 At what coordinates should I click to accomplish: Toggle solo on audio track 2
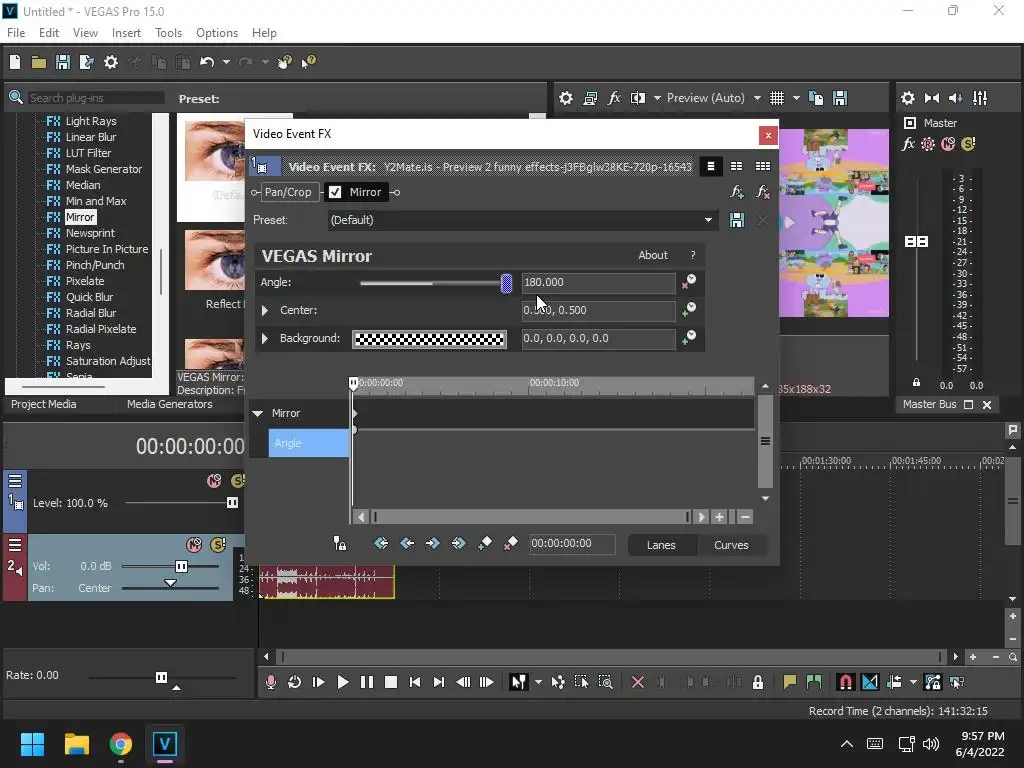(218, 545)
